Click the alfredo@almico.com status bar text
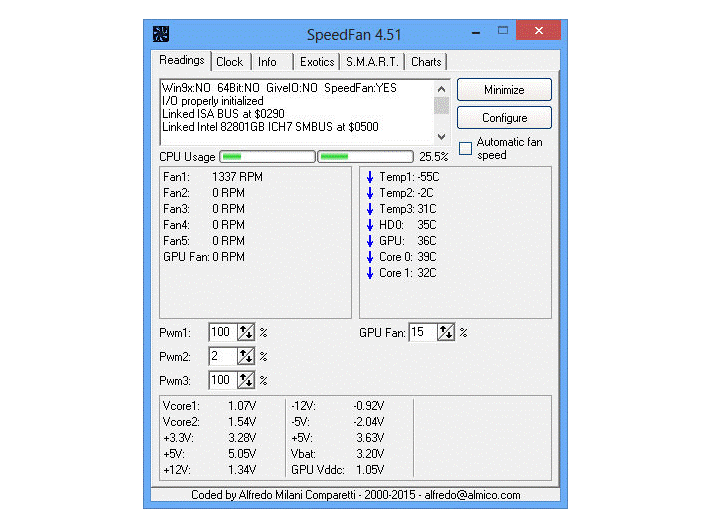This screenshot has height=526, width=723. click(x=472, y=495)
